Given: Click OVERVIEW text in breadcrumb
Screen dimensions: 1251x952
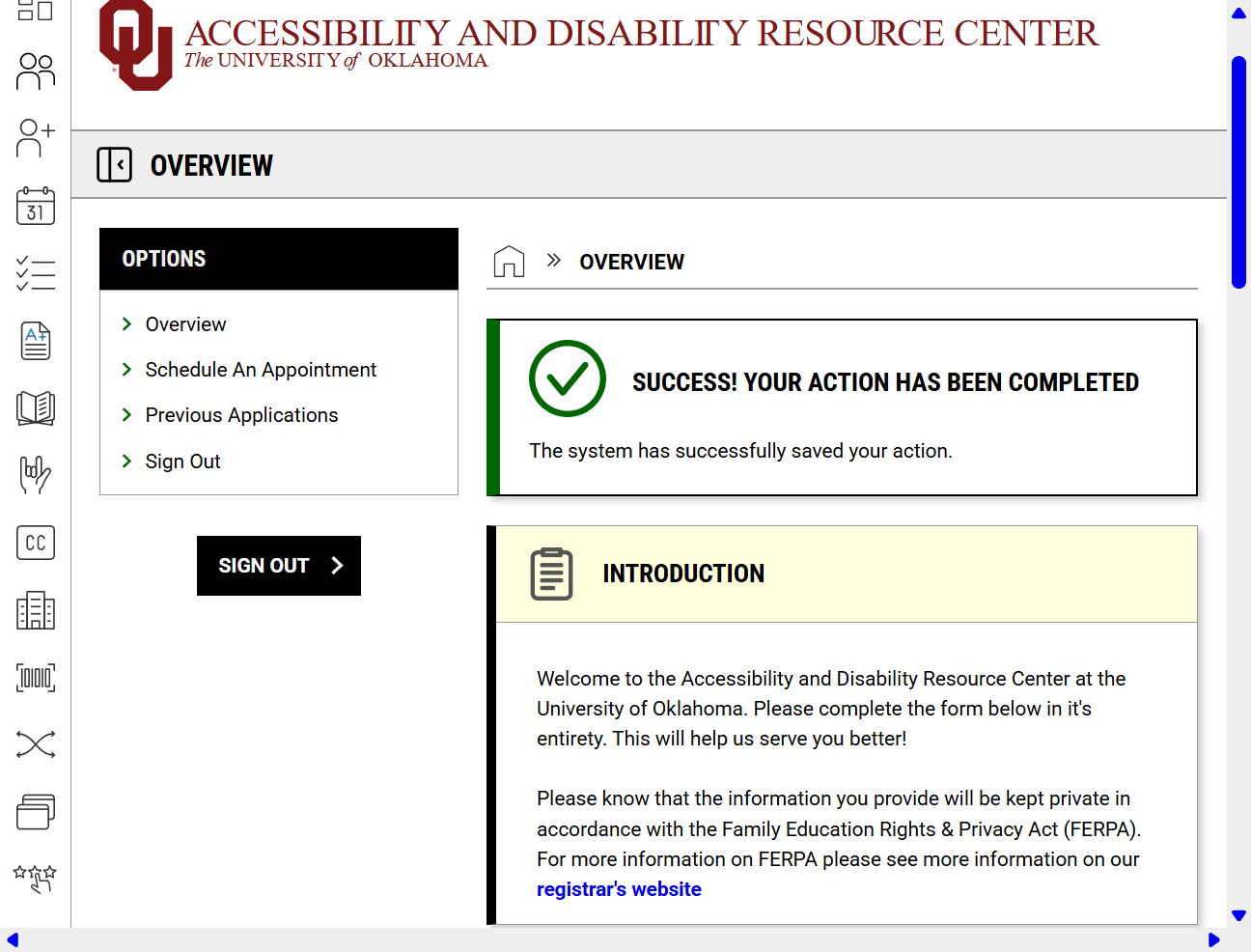Looking at the screenshot, I should 631,263.
